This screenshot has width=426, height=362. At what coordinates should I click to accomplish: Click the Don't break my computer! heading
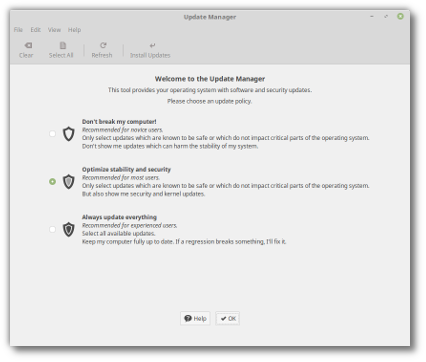119,122
